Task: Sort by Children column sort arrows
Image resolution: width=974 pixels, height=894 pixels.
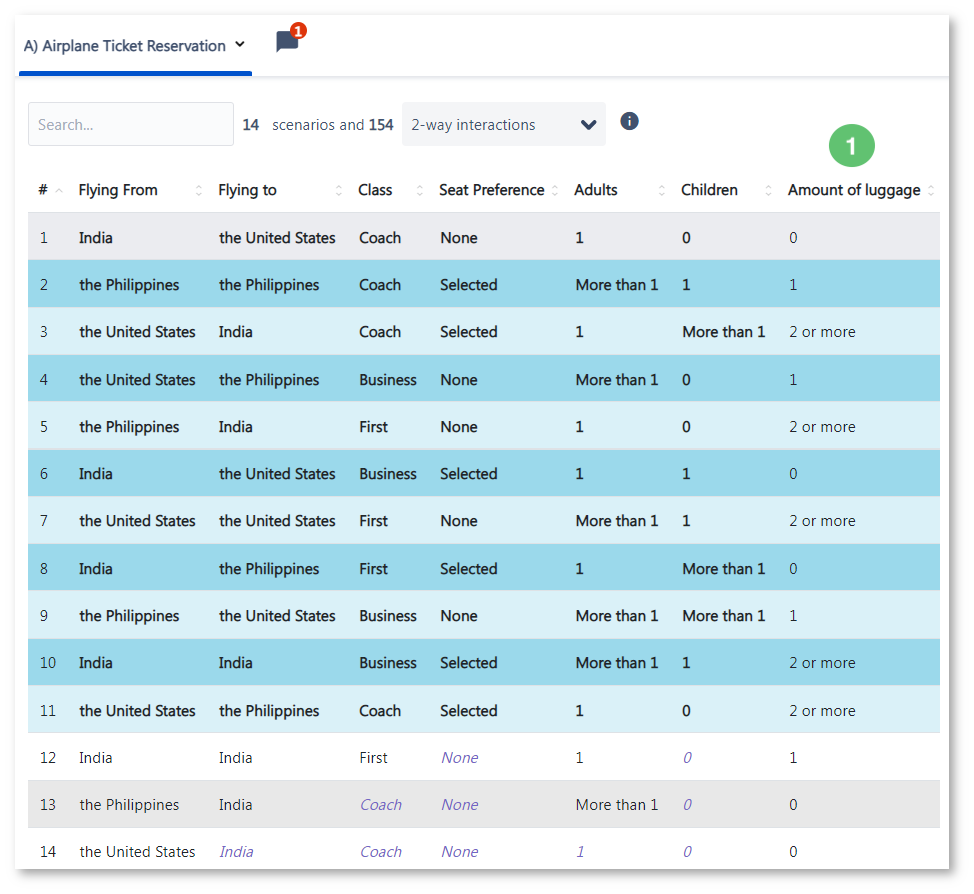Action: click(x=768, y=191)
